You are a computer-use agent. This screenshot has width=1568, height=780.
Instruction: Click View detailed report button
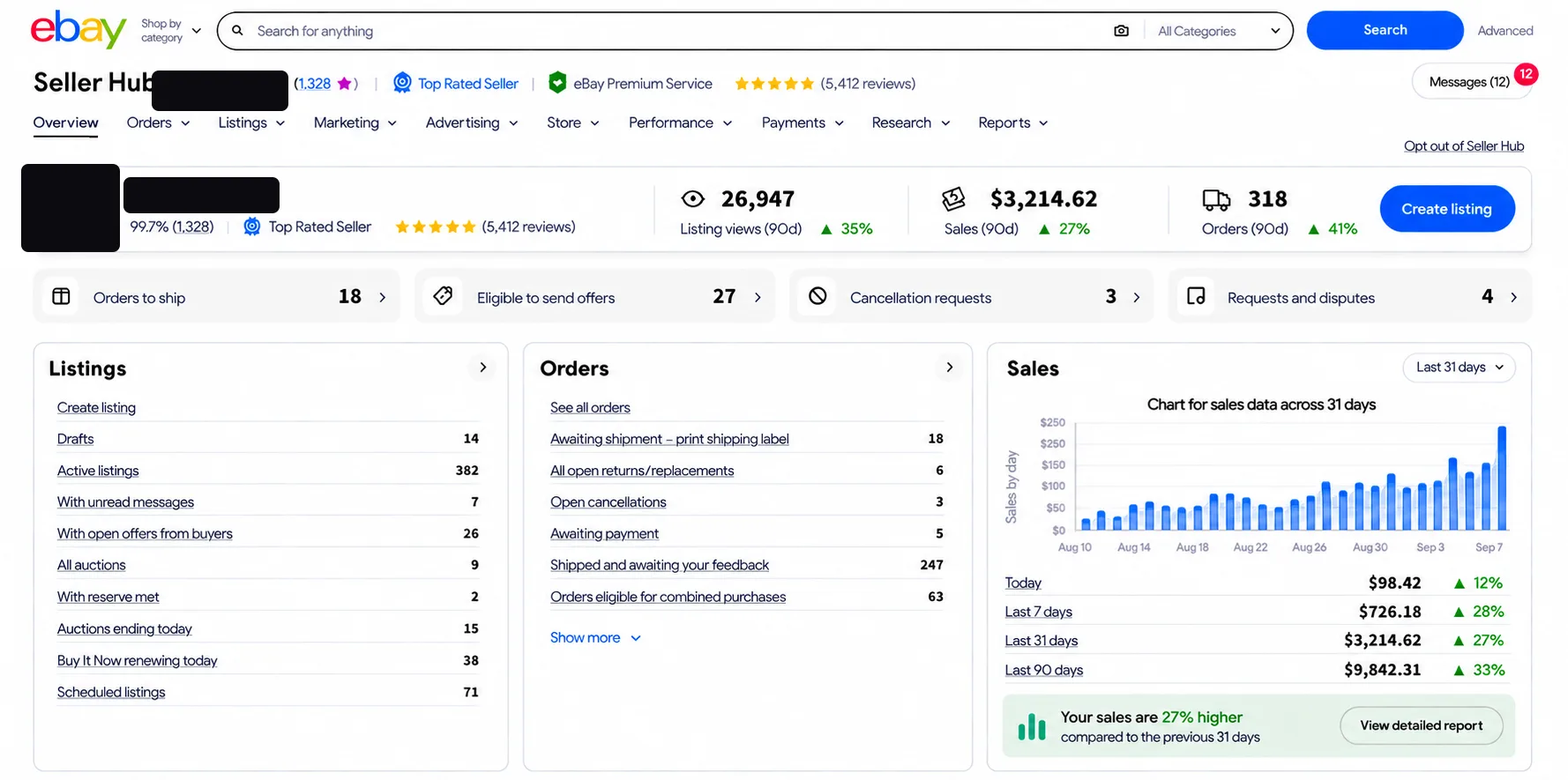tap(1421, 725)
